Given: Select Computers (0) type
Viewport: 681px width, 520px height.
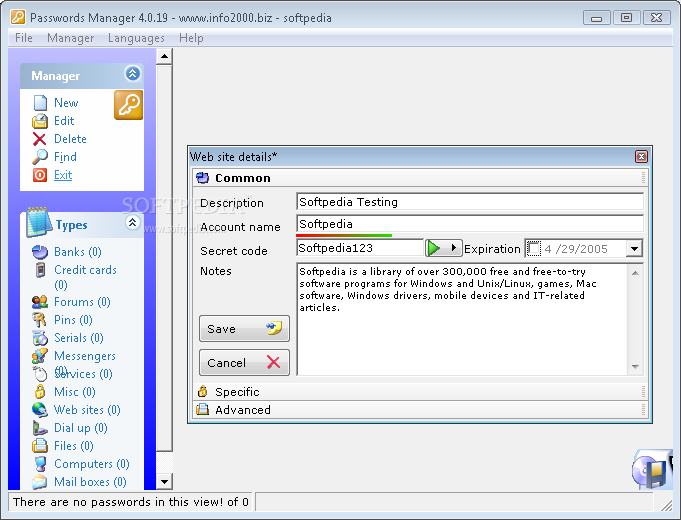Looking at the screenshot, I should [x=92, y=464].
